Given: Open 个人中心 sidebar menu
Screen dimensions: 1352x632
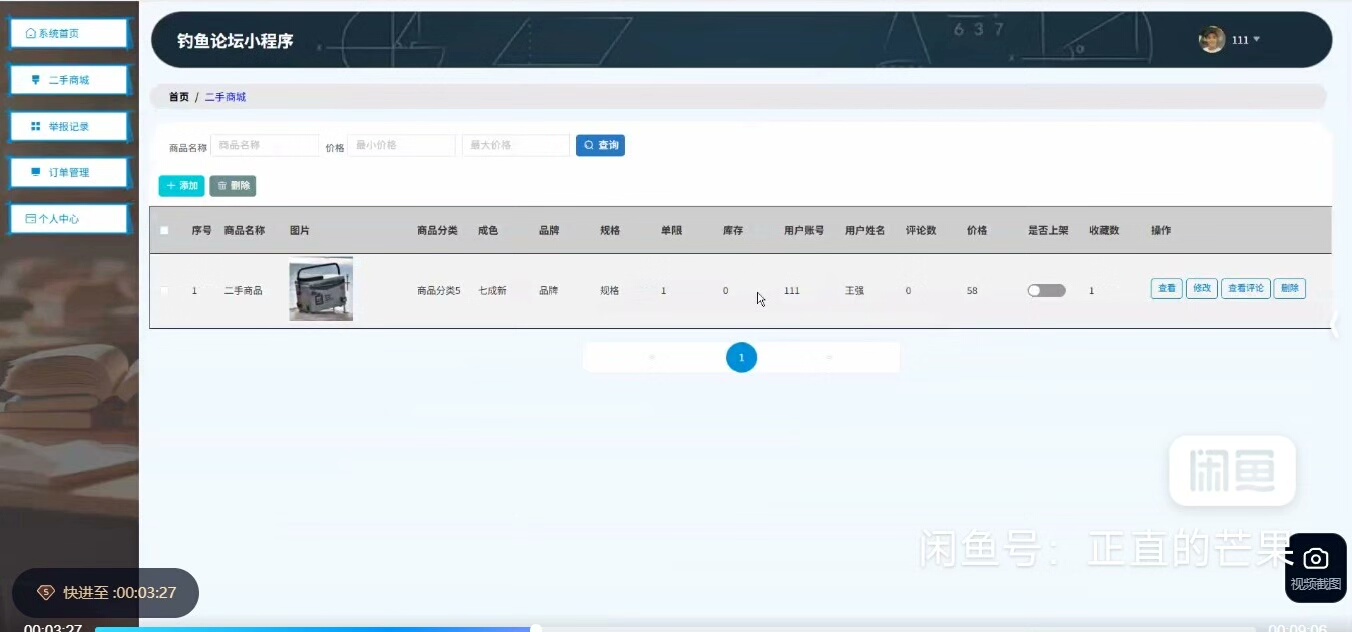Looking at the screenshot, I should 69,218.
